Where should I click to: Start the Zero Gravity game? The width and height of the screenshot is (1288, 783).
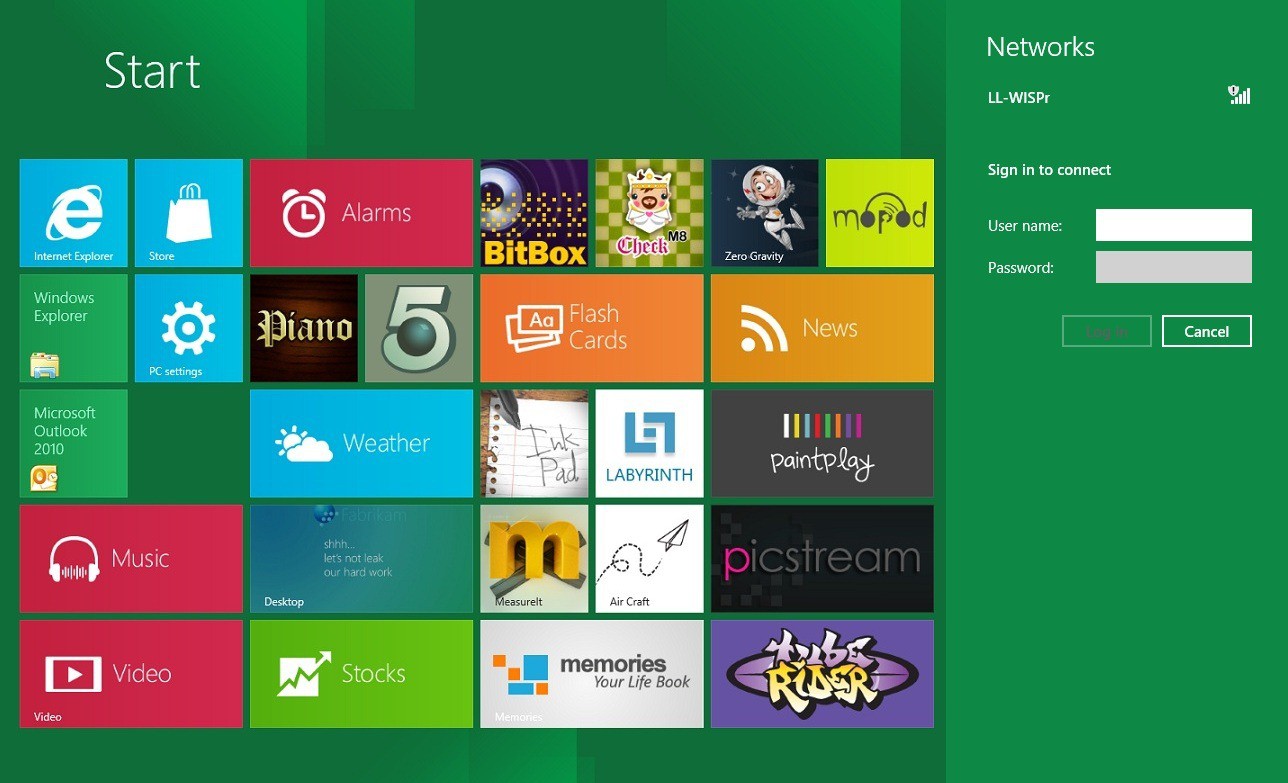coord(764,212)
